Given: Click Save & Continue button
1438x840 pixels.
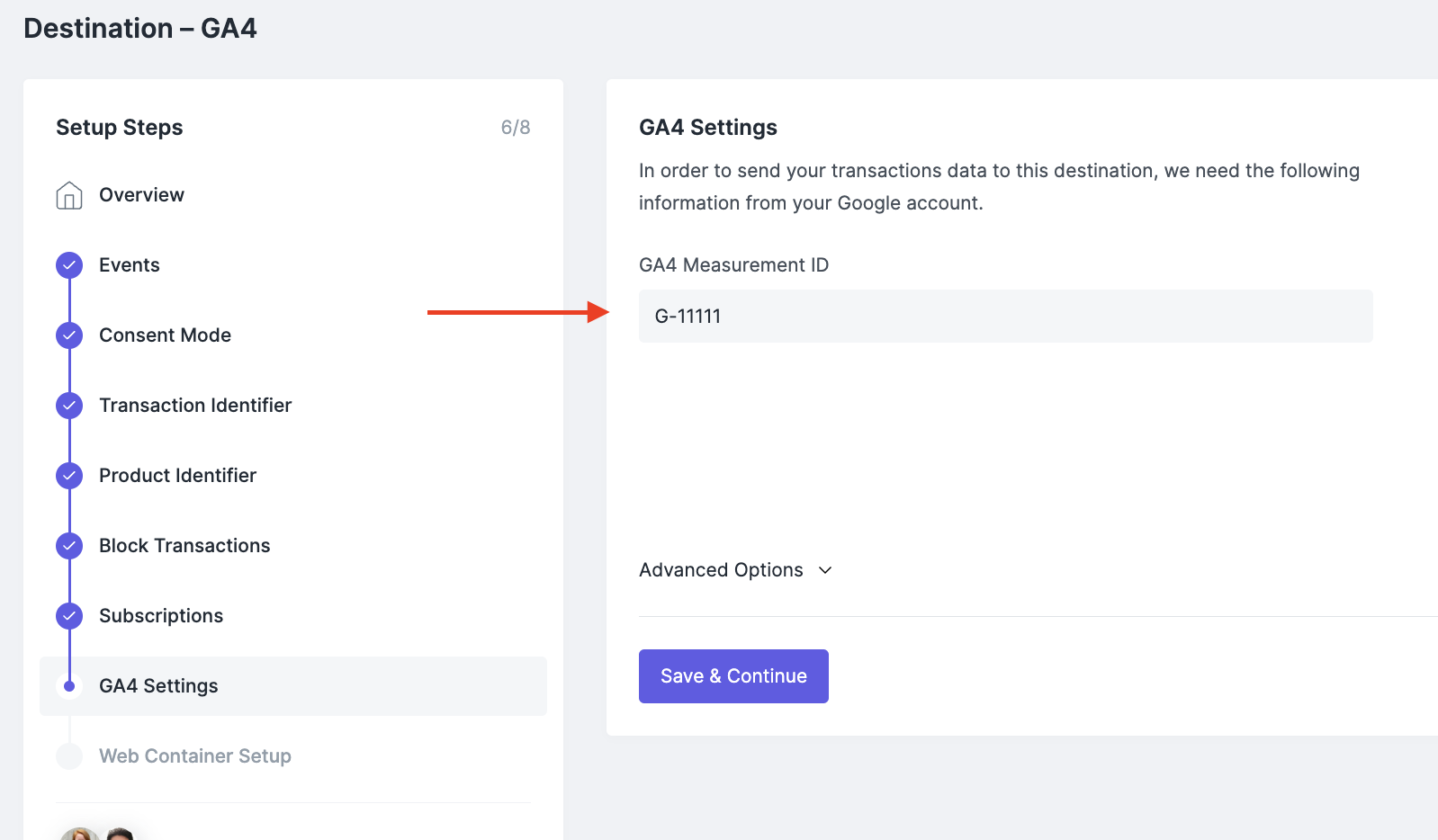Looking at the screenshot, I should click(733, 676).
